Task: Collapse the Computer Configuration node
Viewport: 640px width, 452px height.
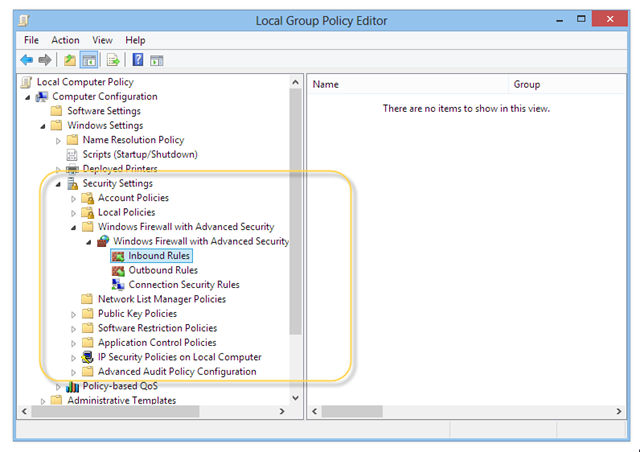Action: [28, 98]
